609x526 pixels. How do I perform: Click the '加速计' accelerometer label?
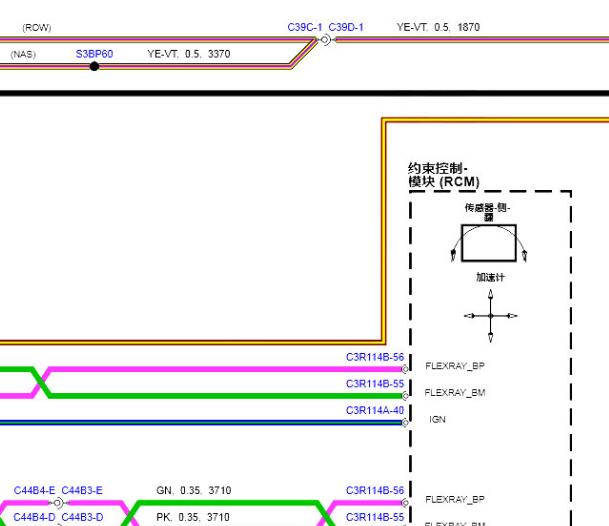coord(491,277)
